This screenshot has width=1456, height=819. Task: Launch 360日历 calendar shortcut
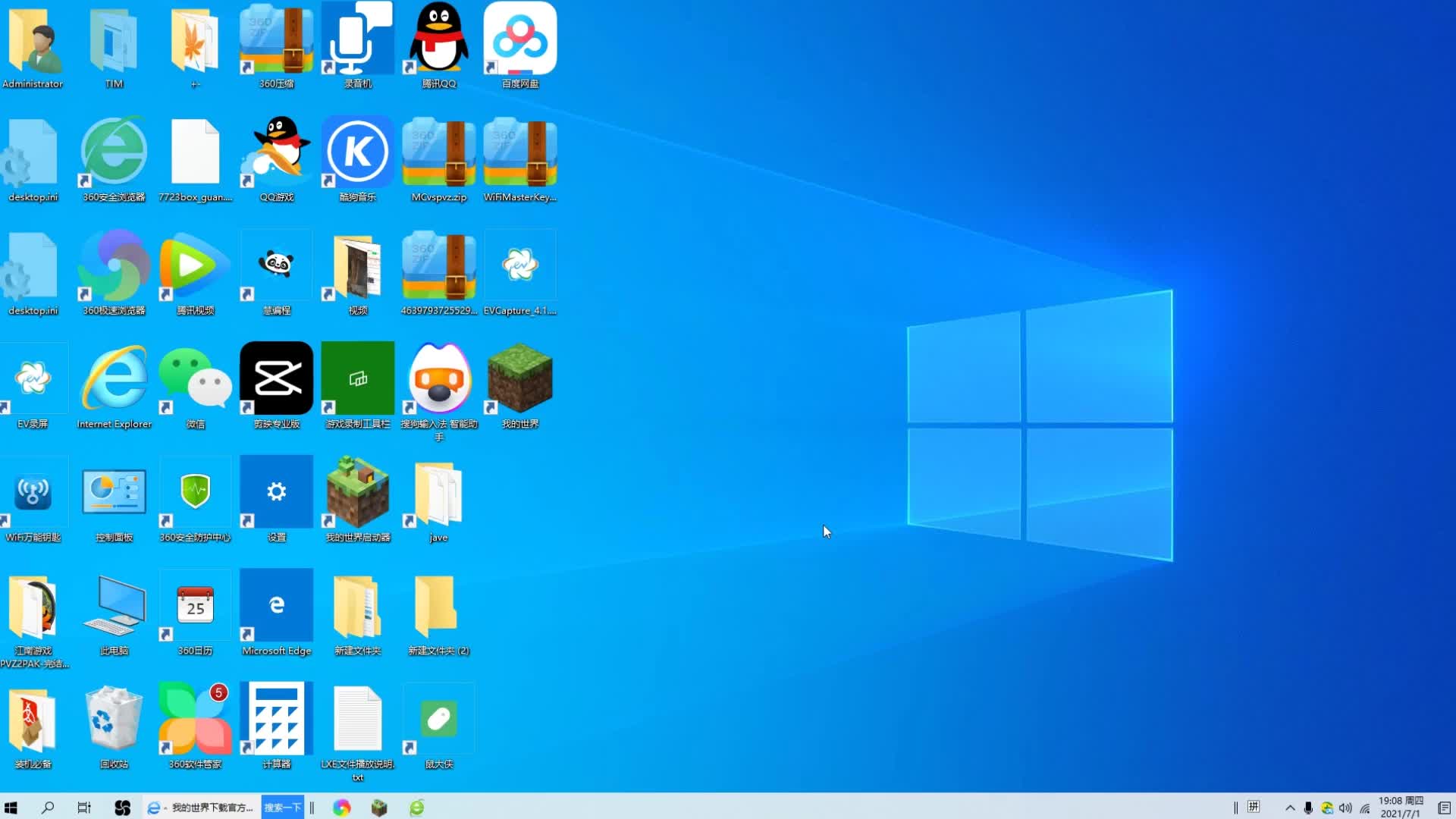coord(195,613)
